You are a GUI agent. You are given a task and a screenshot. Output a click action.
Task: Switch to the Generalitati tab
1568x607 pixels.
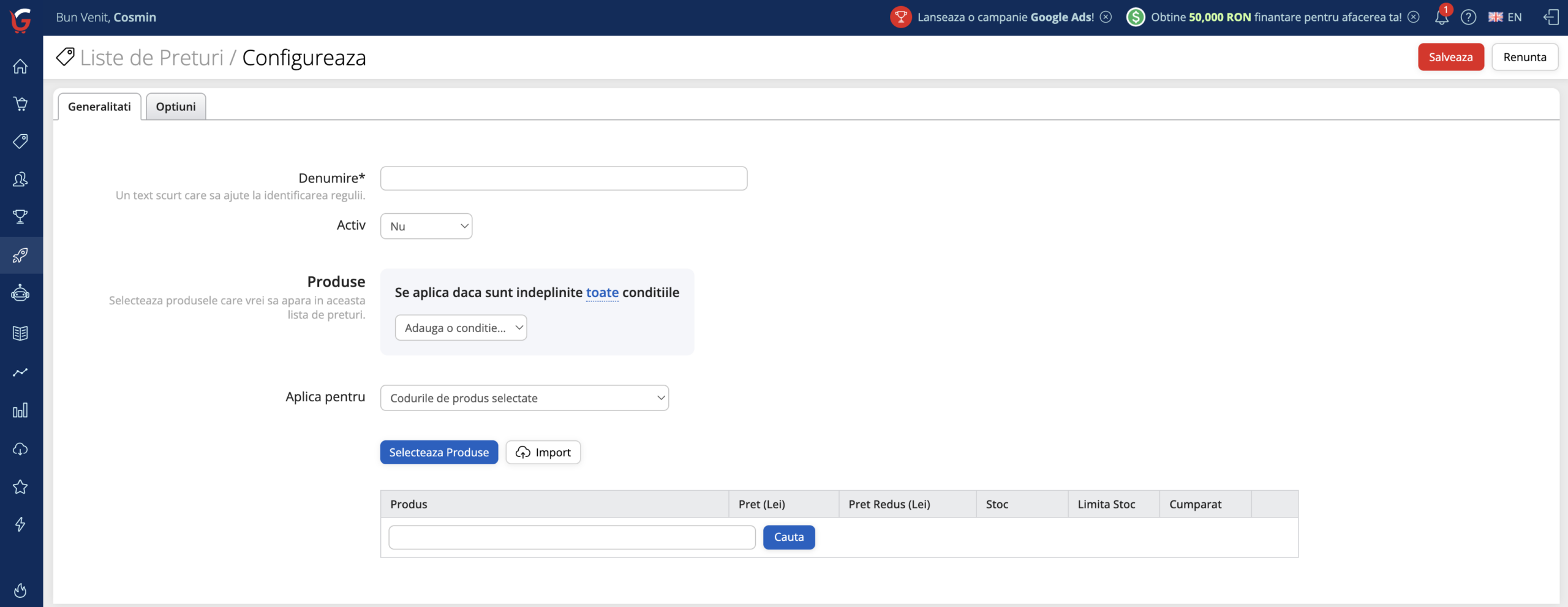pos(99,107)
